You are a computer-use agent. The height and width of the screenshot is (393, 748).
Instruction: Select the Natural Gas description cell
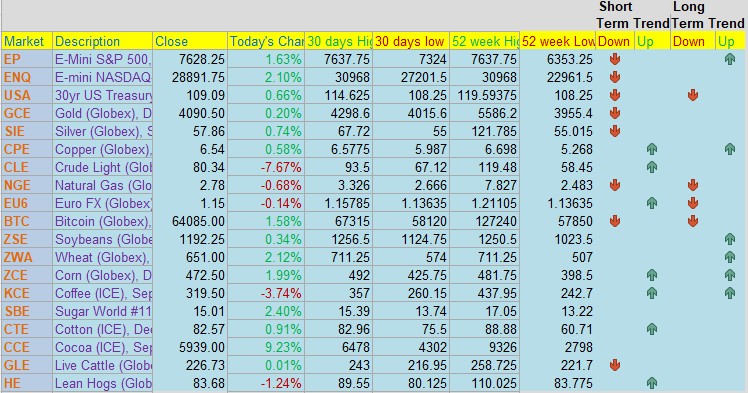click(x=103, y=185)
